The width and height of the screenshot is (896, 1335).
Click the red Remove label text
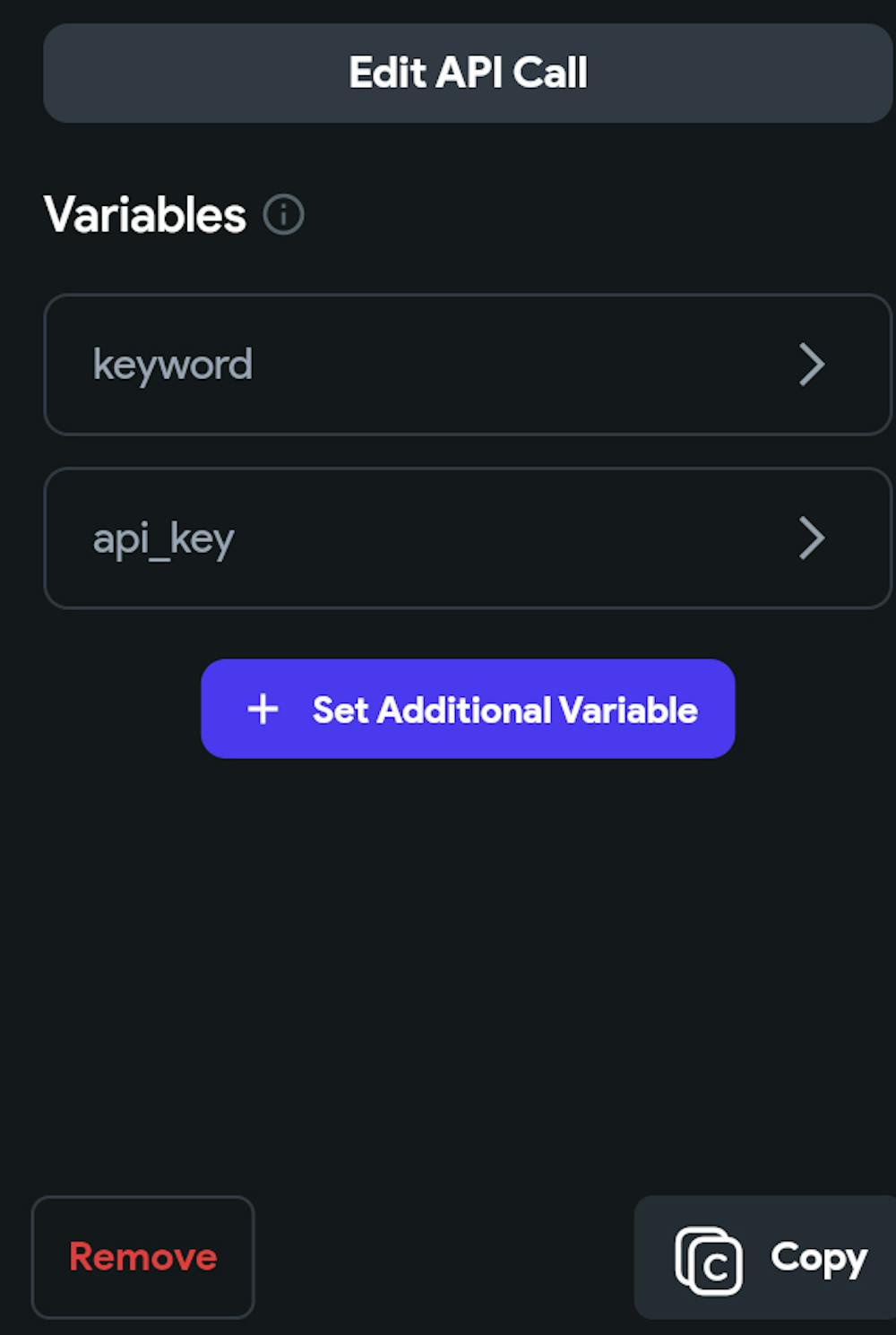click(143, 1257)
